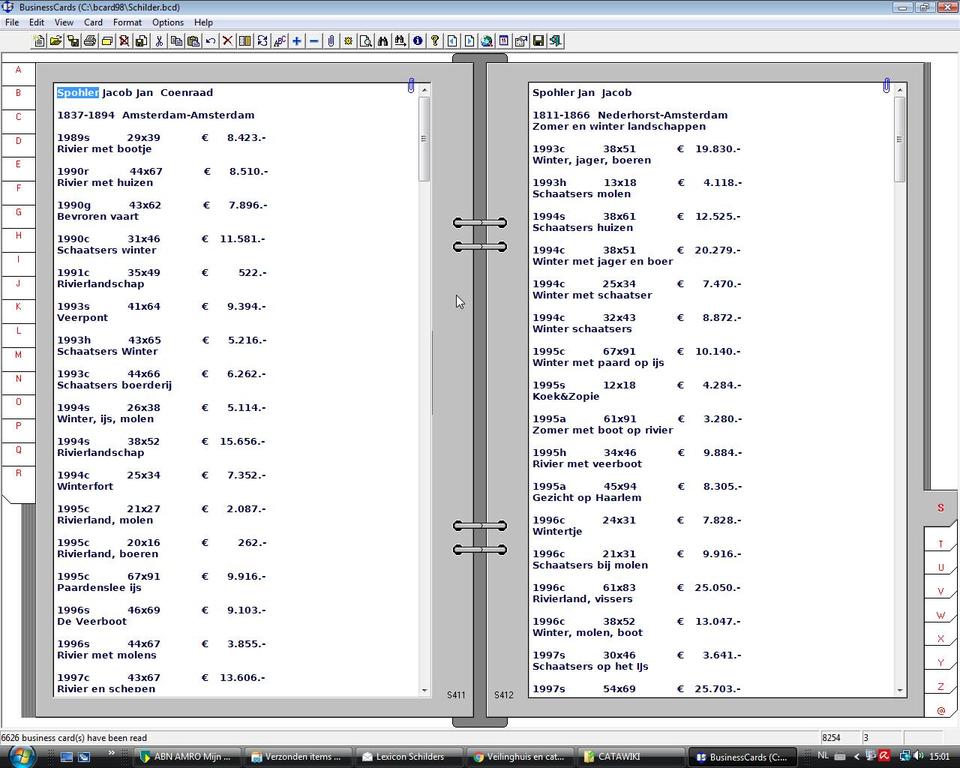Image resolution: width=960 pixels, height=768 pixels.
Task: Toggle paperclip on Spohler Jan Jacob card
Action: (x=885, y=86)
